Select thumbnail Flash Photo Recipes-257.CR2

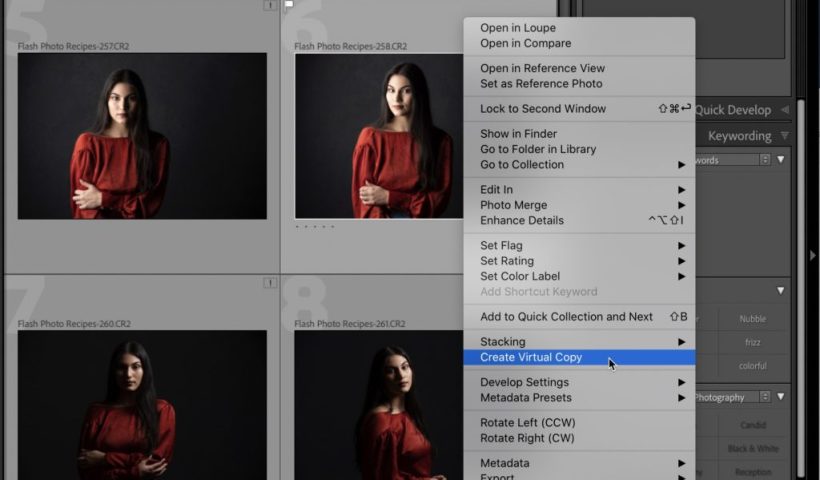[142, 136]
